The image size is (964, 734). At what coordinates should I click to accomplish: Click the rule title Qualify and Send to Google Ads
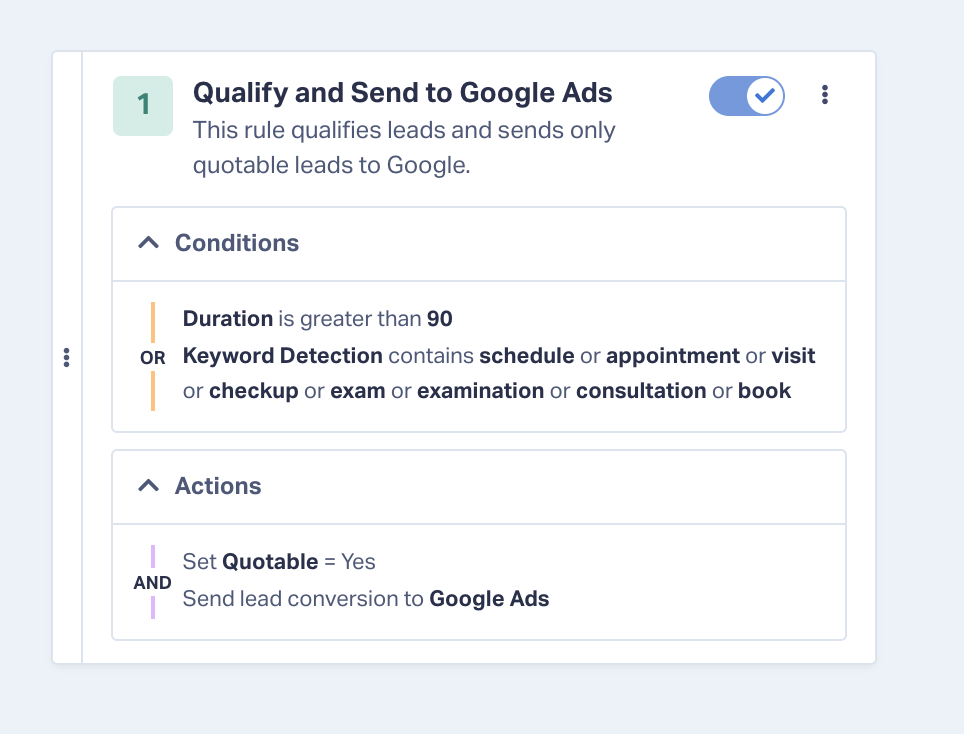point(403,92)
